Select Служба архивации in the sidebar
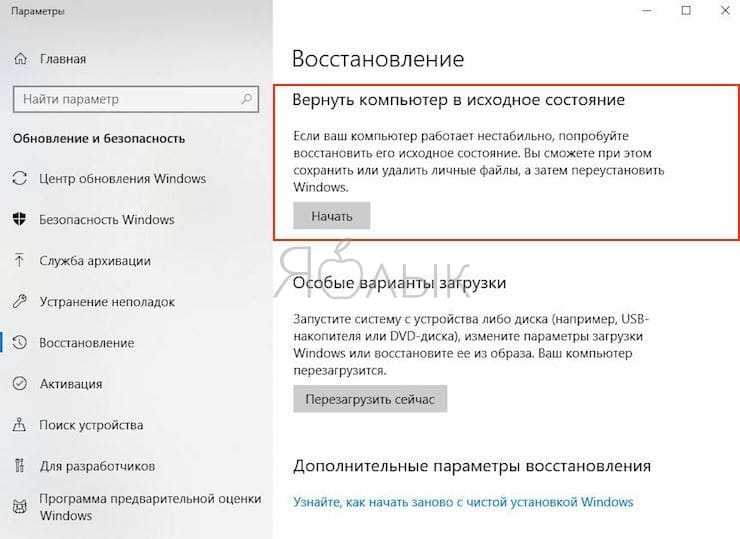740x539 pixels. pos(95,261)
